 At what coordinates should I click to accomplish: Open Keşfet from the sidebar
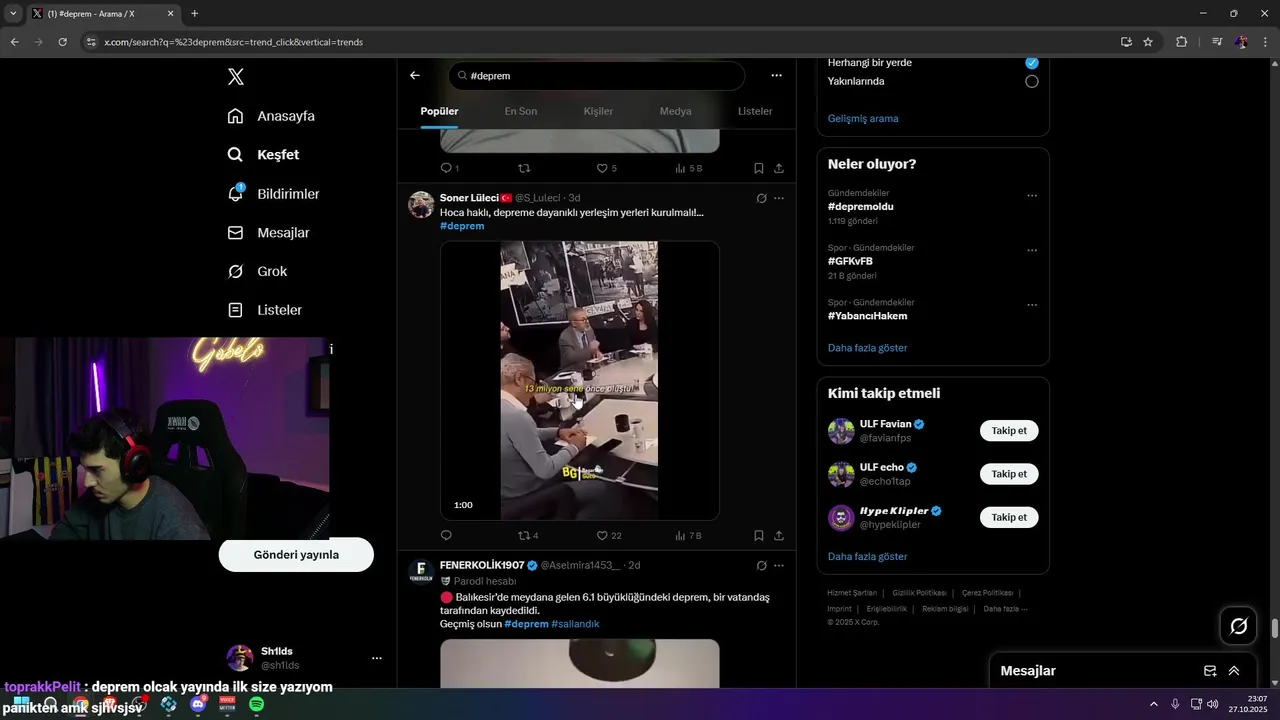coord(263,155)
